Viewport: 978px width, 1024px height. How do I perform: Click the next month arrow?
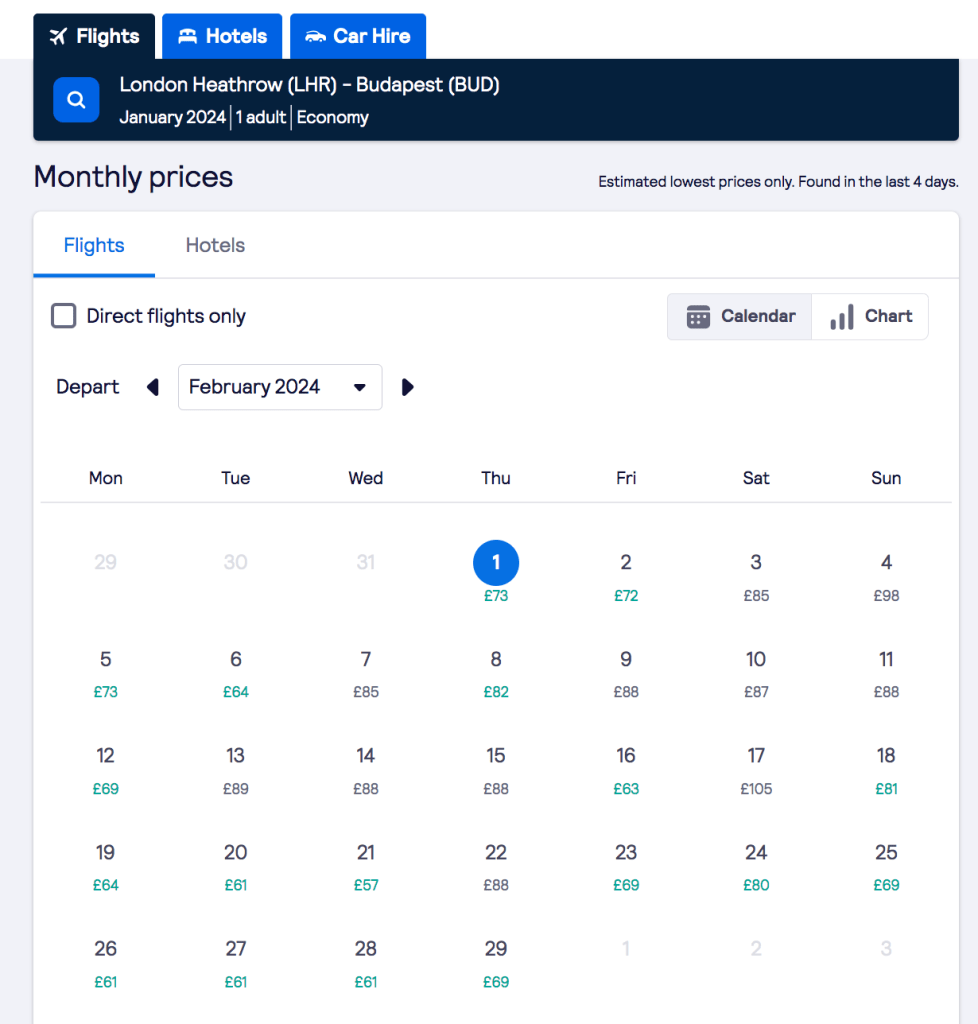click(408, 387)
